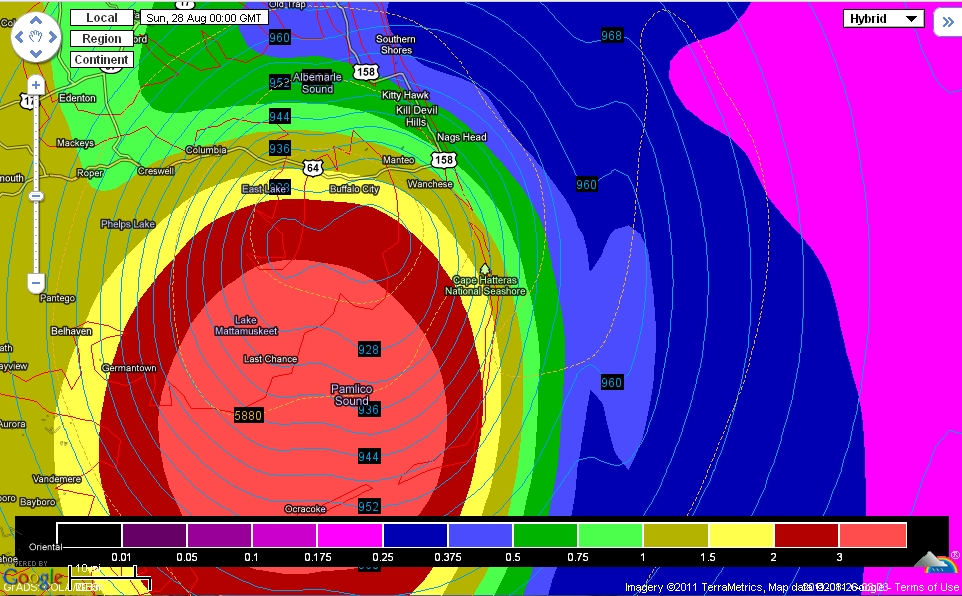The height and width of the screenshot is (596, 962).
Task: Click the Buffalo City label
Action: (355, 189)
